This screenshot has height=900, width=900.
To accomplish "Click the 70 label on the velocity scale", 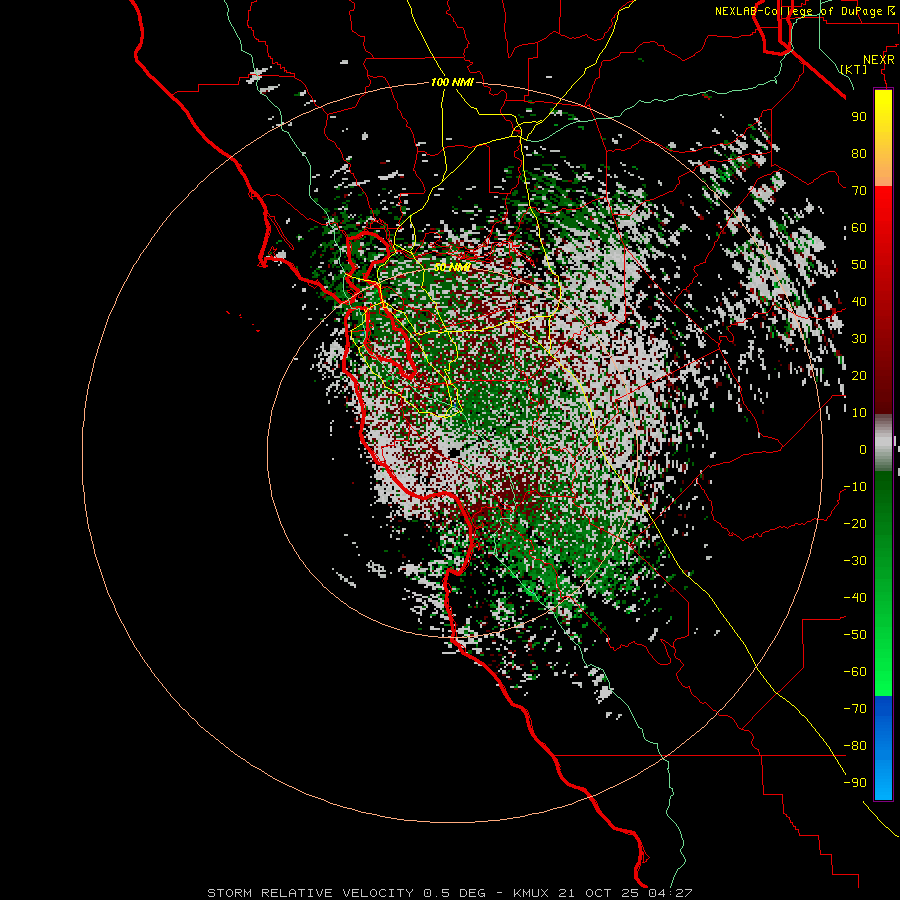I will point(859,191).
